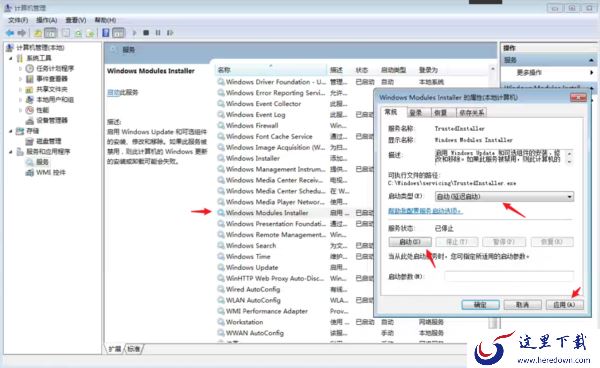Sort the services list by 名称 column
Screen dimensions: 600x368
click(x=270, y=70)
